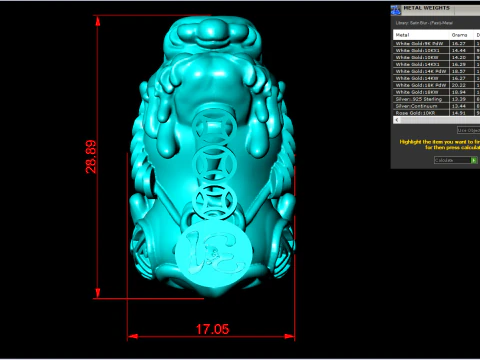This screenshot has width=480, height=360.
Task: Select the 'White Gold:14K PdW' row
Action: 437,71
